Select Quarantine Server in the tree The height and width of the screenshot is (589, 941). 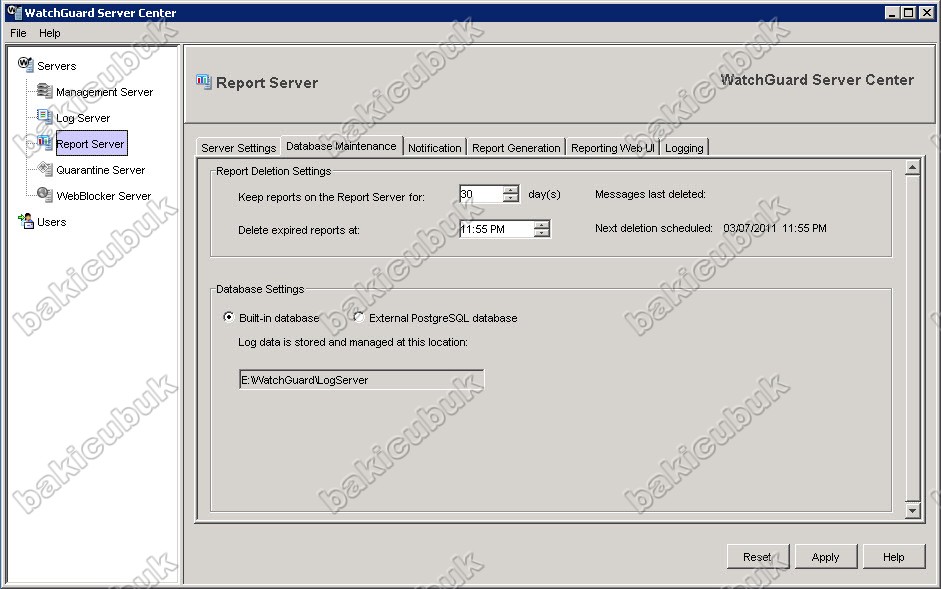[x=101, y=170]
